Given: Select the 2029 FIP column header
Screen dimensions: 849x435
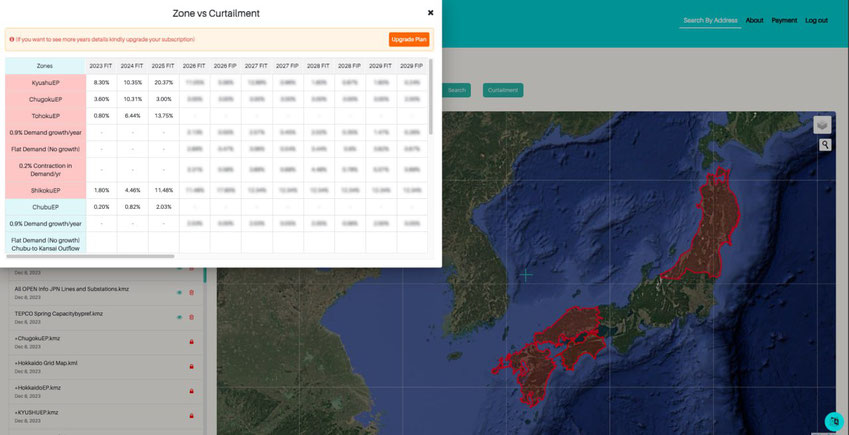Looking at the screenshot, I should (x=412, y=66).
